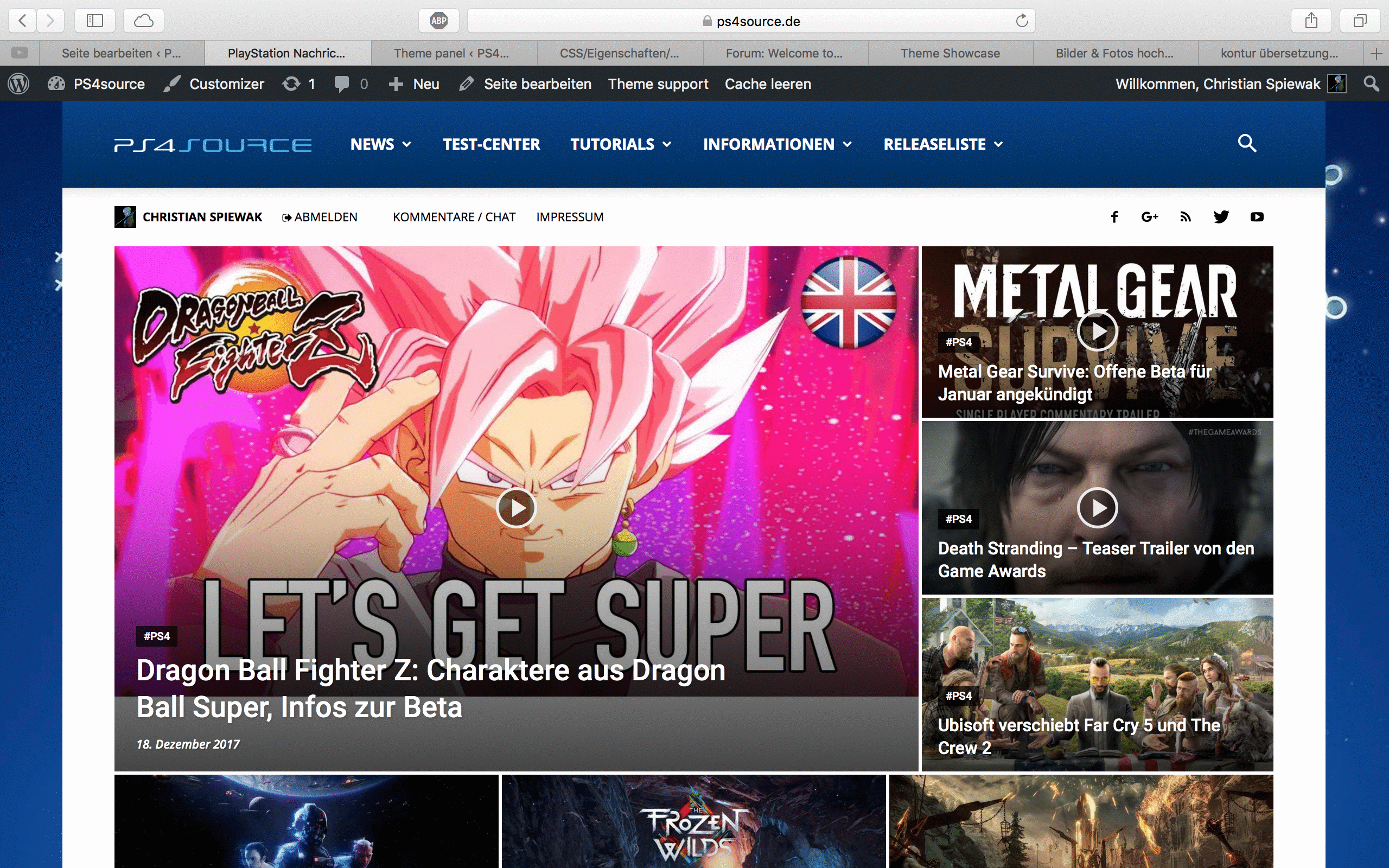Click 'Cache leeren' to clear cache
This screenshot has height=868, width=1389.
pos(767,84)
